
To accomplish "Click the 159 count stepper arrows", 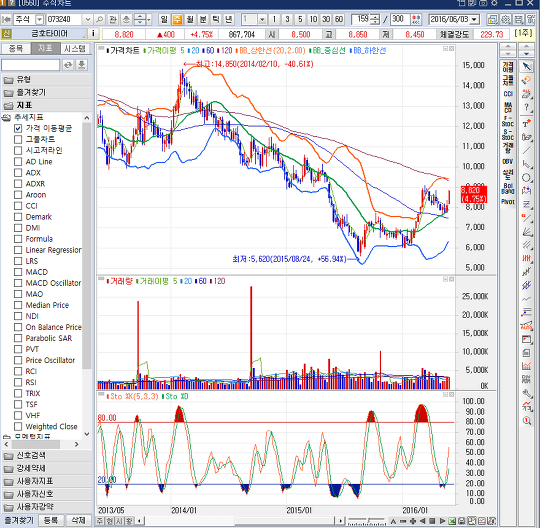I will 375,19.
